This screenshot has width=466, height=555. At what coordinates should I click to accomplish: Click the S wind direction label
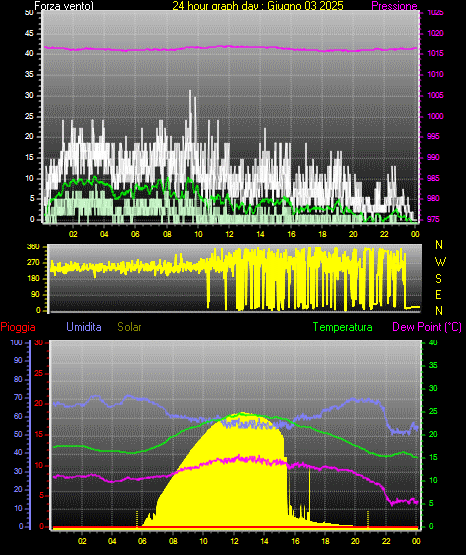point(438,279)
